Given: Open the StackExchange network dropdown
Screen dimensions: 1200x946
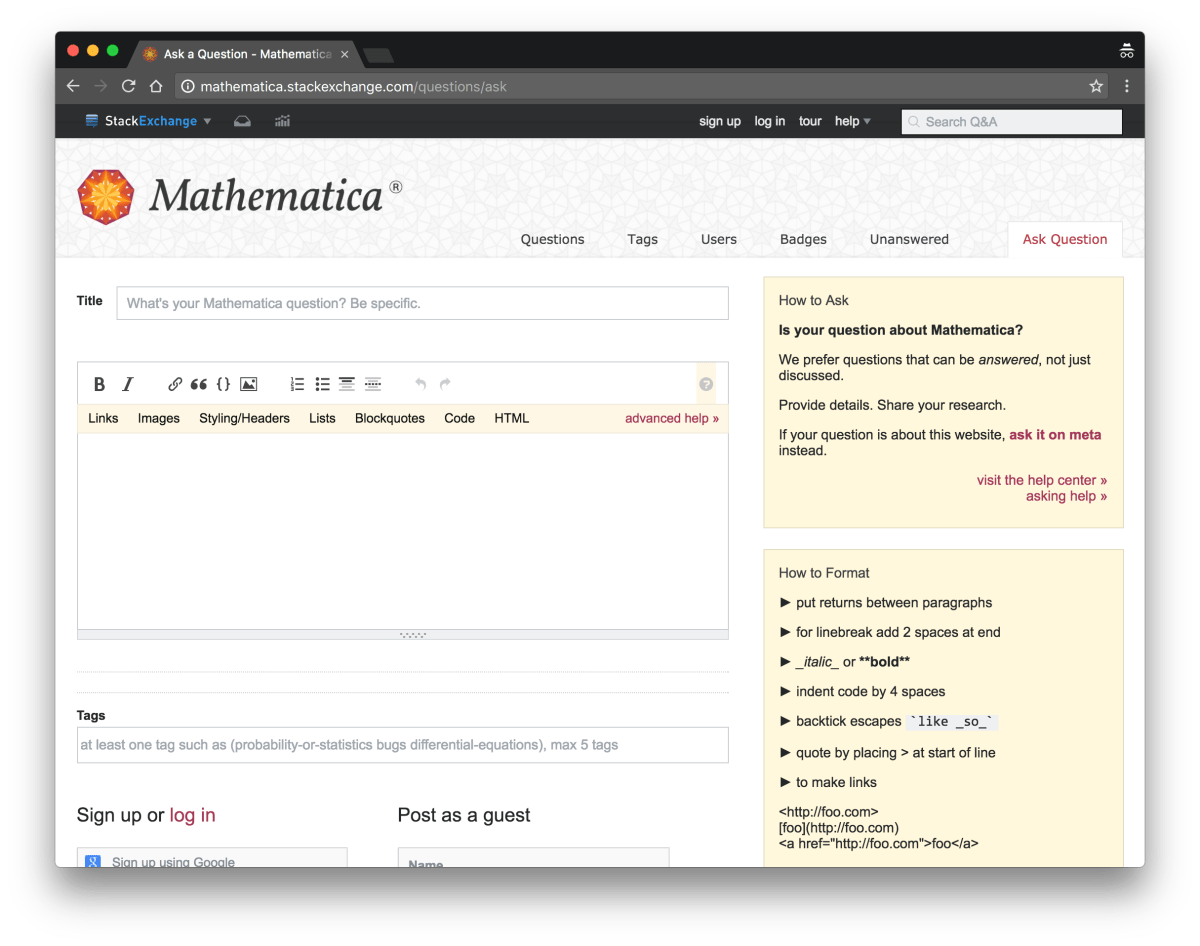Looking at the screenshot, I should click(148, 121).
